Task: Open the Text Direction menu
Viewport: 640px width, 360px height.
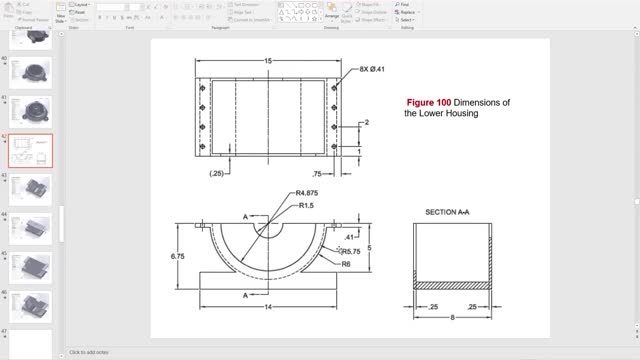Action: tap(243, 4)
